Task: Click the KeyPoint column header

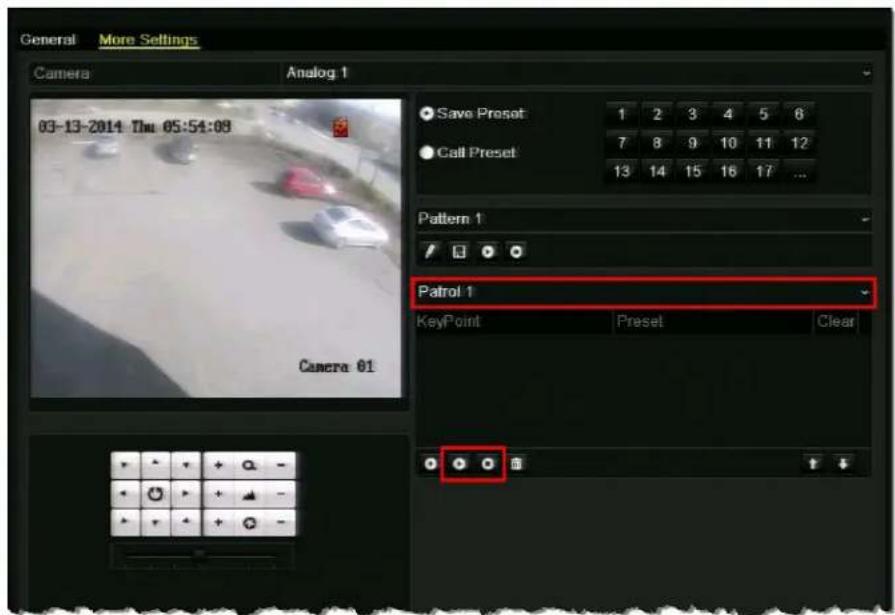Action: tap(514, 321)
